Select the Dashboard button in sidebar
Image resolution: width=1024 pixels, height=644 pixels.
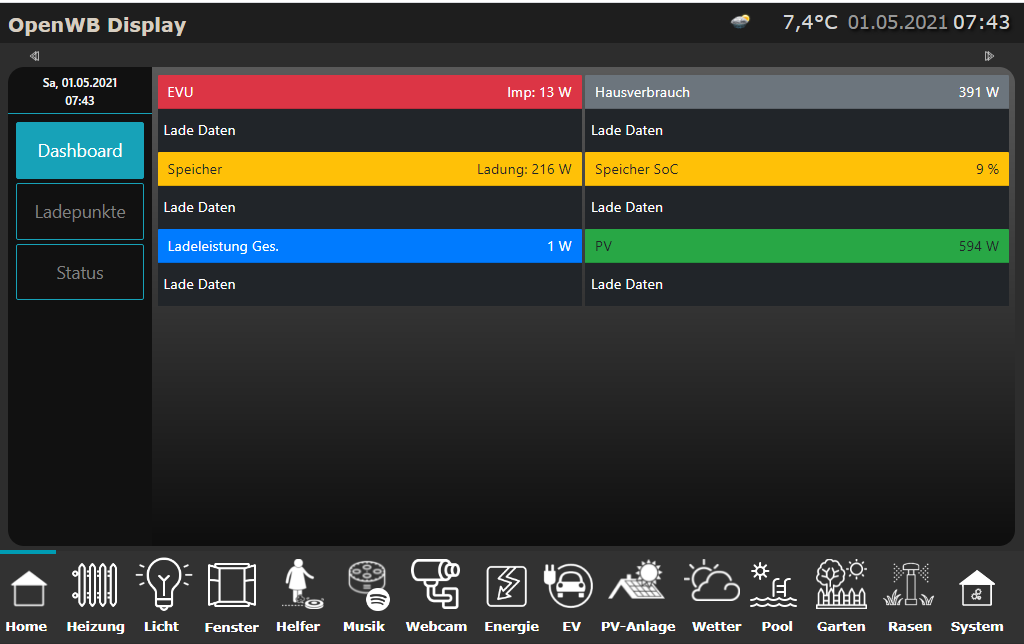(x=80, y=151)
